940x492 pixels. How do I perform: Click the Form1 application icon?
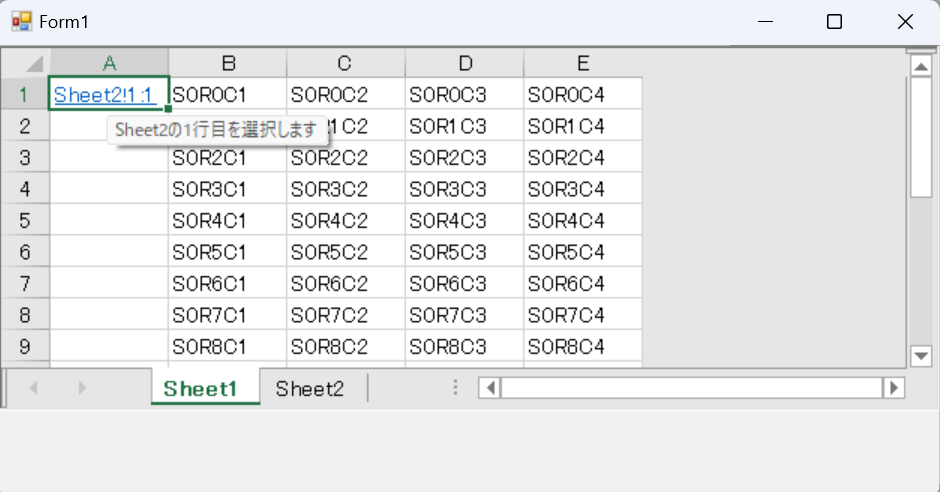[22, 22]
